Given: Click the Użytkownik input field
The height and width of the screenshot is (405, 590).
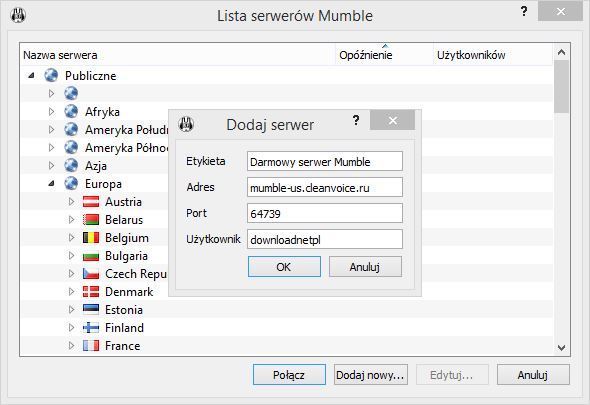Looking at the screenshot, I should (x=325, y=239).
